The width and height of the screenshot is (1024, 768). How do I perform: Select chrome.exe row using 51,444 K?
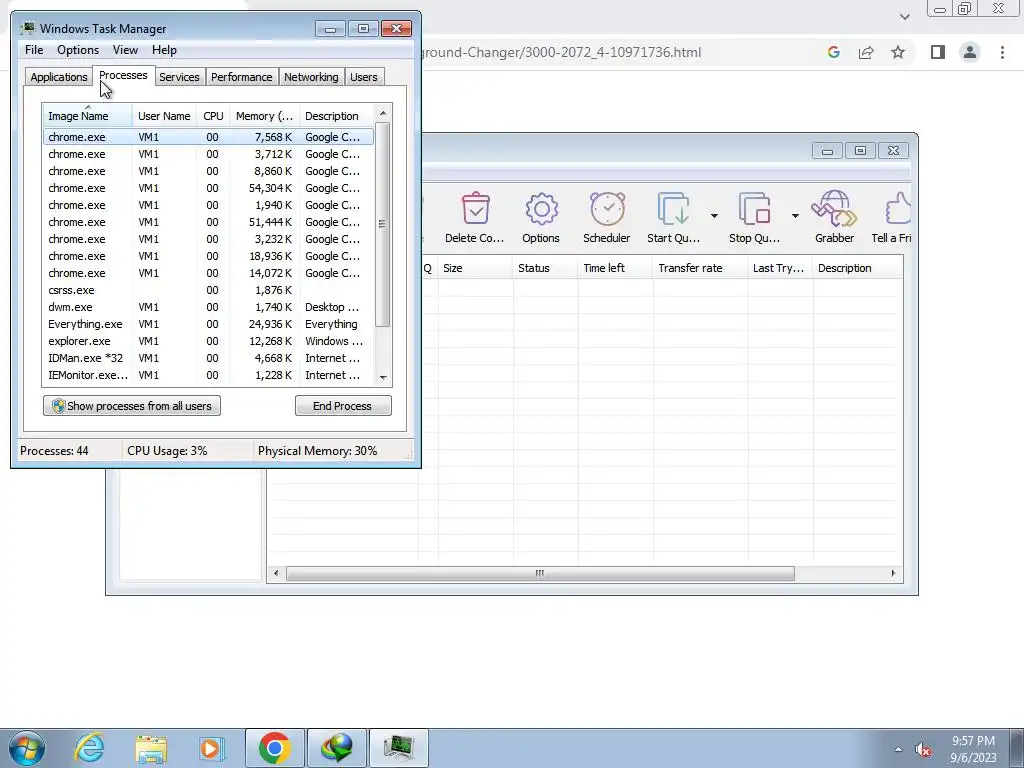208,222
